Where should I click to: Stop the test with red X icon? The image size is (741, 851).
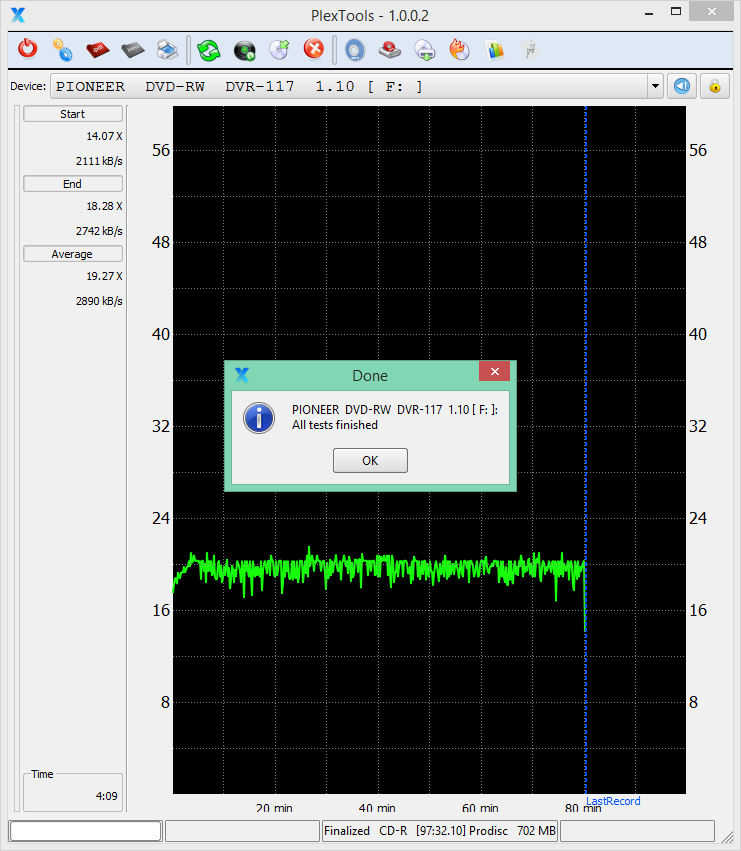[314, 49]
